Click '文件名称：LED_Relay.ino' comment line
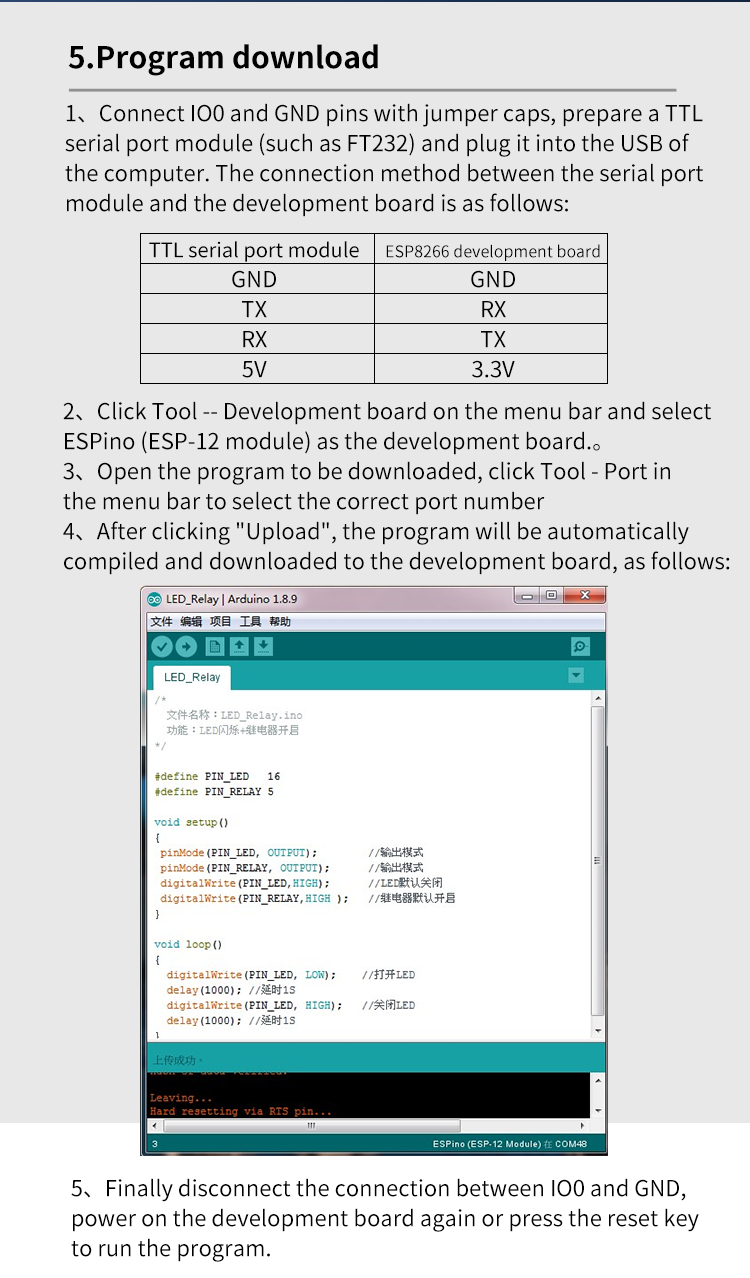Viewport: 750px width, 1278px height. tap(234, 715)
